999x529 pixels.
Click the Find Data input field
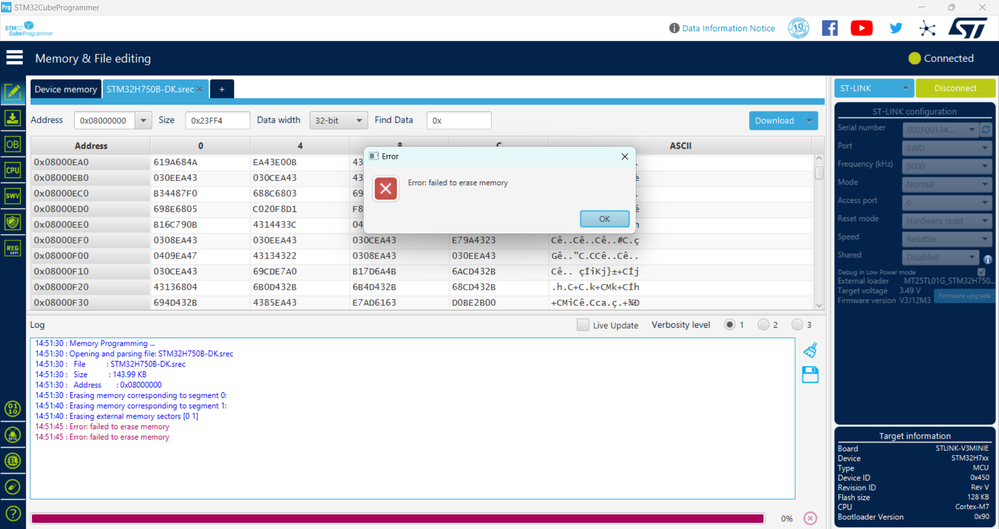[459, 120]
